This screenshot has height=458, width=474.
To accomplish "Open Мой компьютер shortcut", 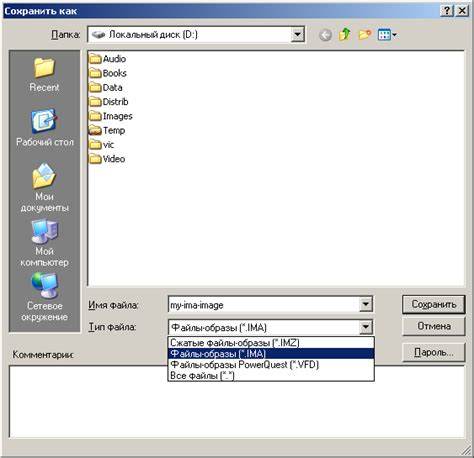I will pos(45,243).
